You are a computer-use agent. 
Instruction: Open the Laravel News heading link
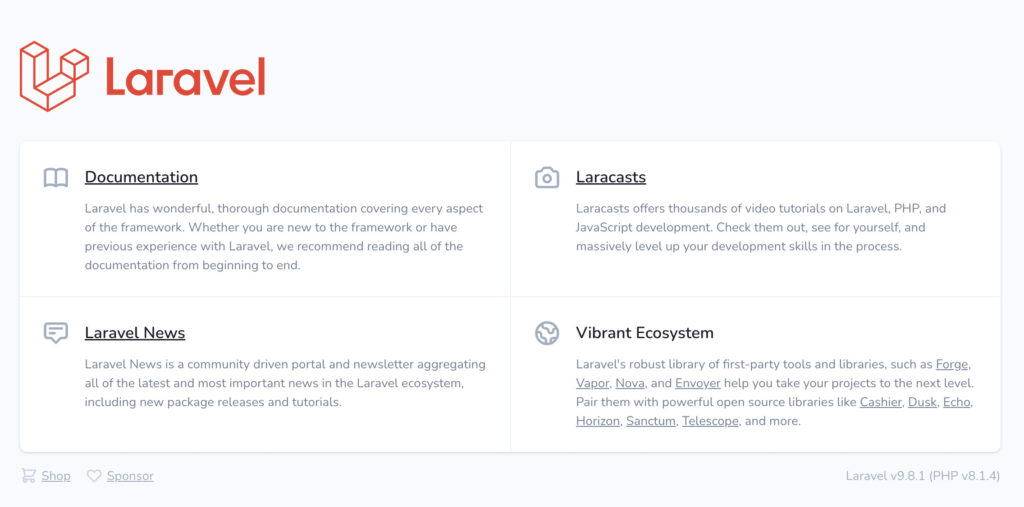[x=135, y=333]
